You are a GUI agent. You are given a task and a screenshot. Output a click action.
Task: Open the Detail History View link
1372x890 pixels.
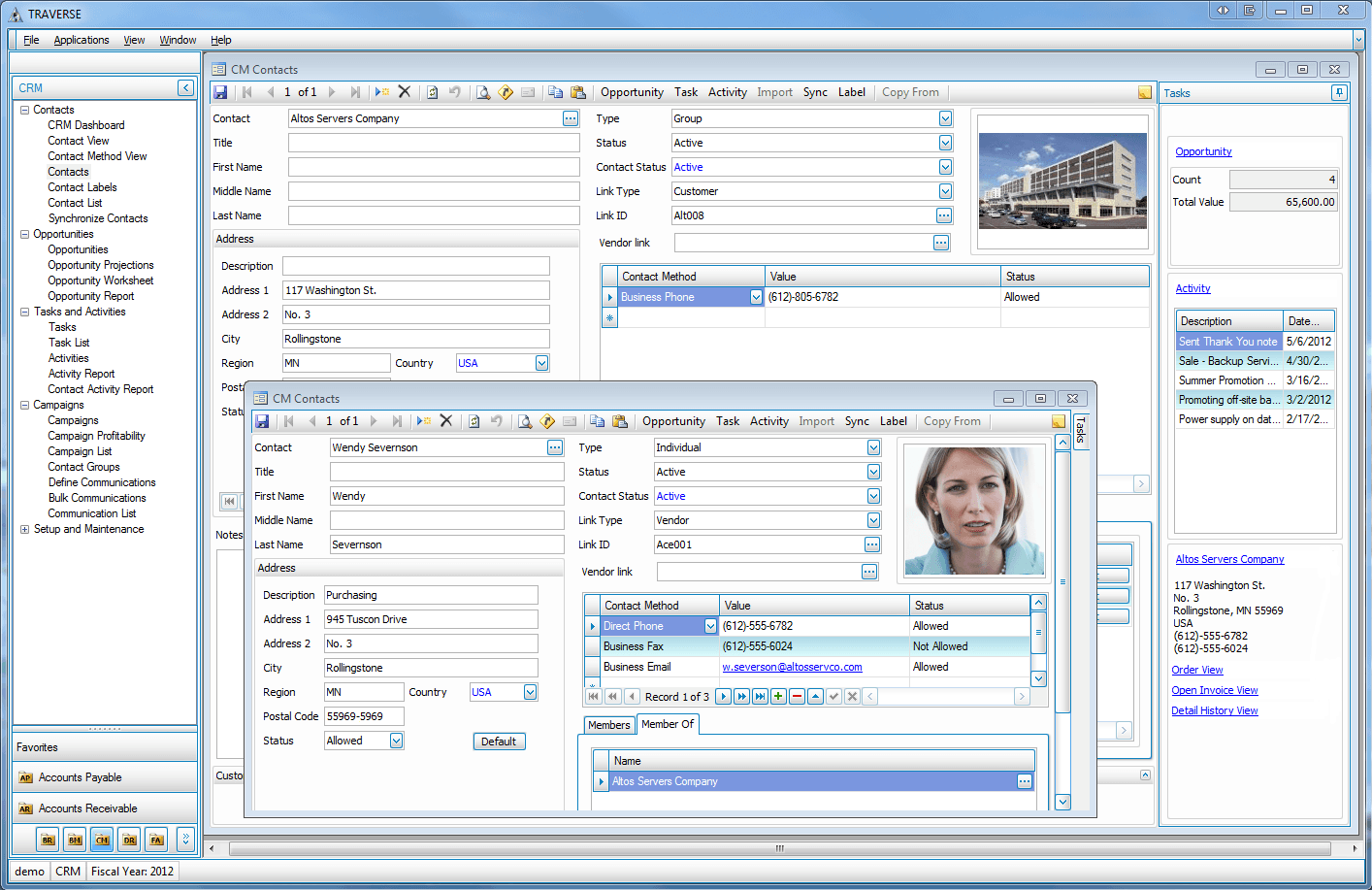coord(1214,709)
